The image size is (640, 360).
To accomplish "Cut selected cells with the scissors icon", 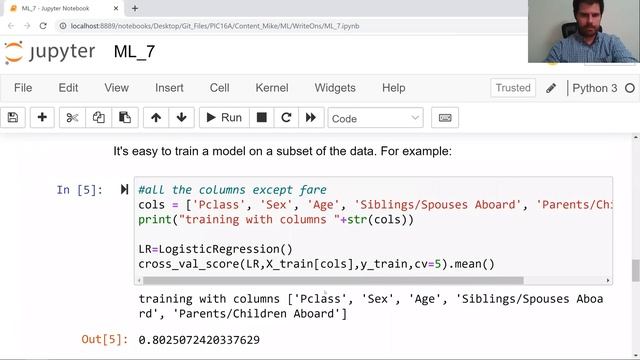I will pyautogui.click(x=72, y=118).
